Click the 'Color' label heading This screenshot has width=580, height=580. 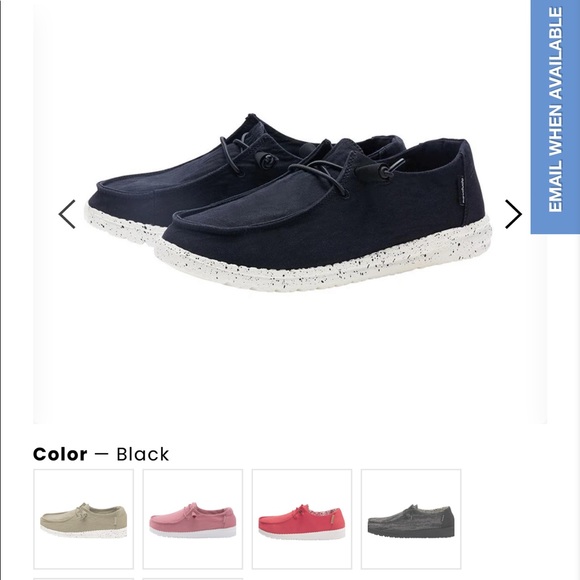pos(60,454)
